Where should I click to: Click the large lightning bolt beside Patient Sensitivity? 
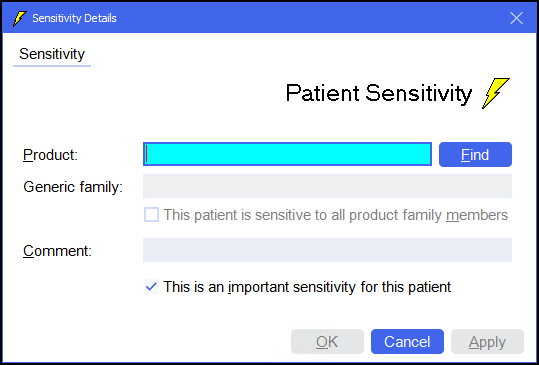496,93
